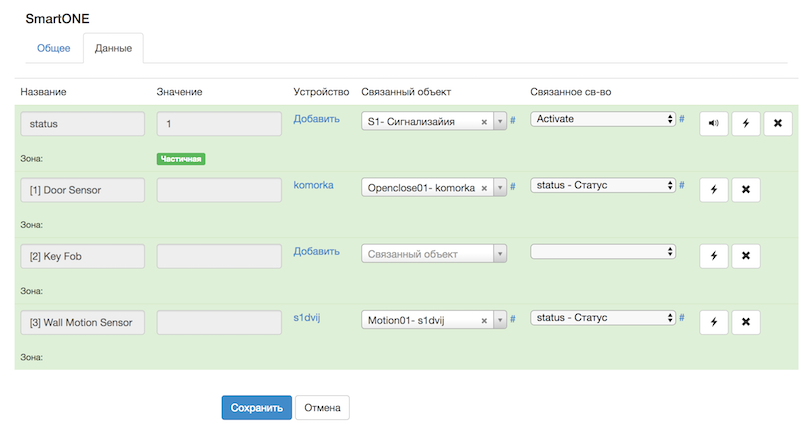Open status - Статус dropdown for Motion01

[603, 318]
